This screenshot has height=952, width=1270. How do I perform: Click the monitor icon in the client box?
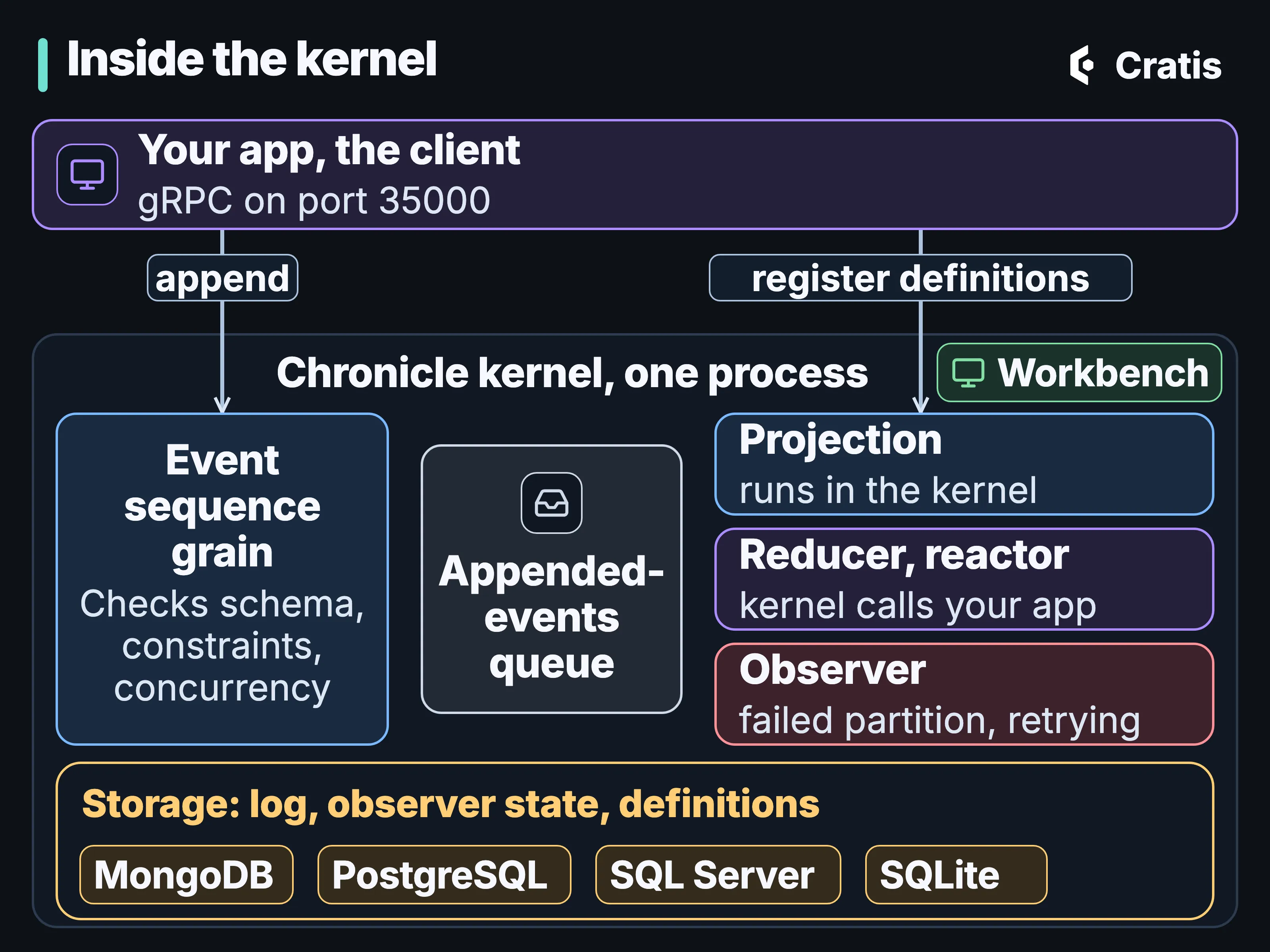pos(87,175)
